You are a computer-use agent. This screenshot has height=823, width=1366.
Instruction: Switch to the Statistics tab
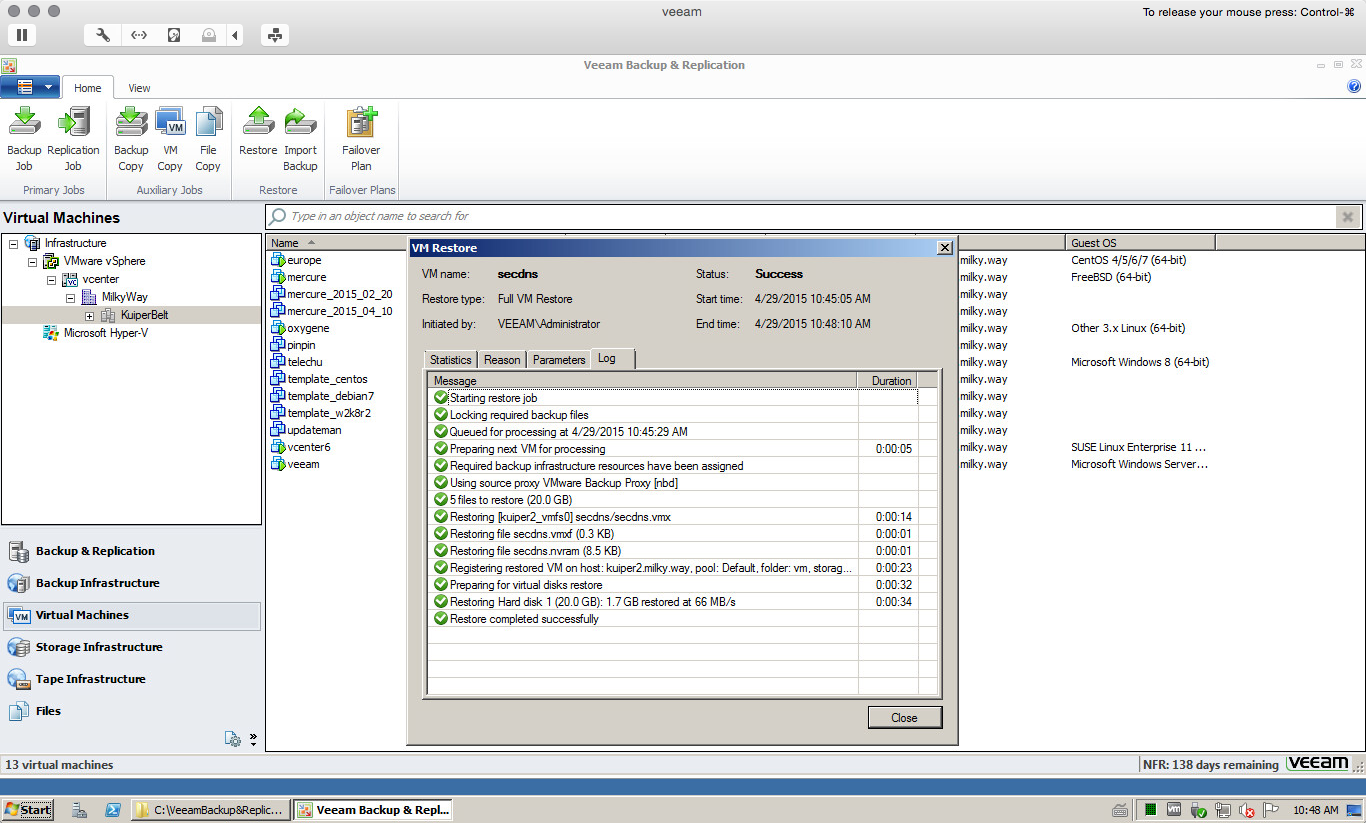(x=450, y=360)
